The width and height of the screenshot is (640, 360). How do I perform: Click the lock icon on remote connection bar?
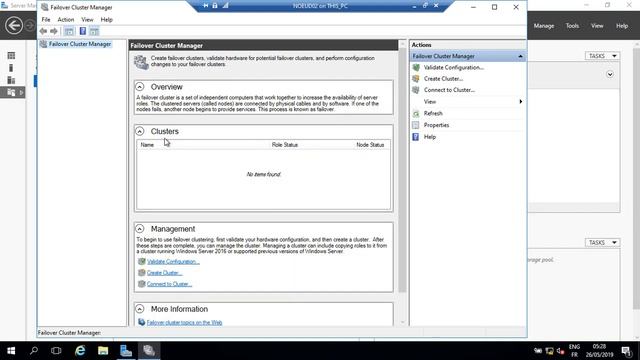point(215,6)
